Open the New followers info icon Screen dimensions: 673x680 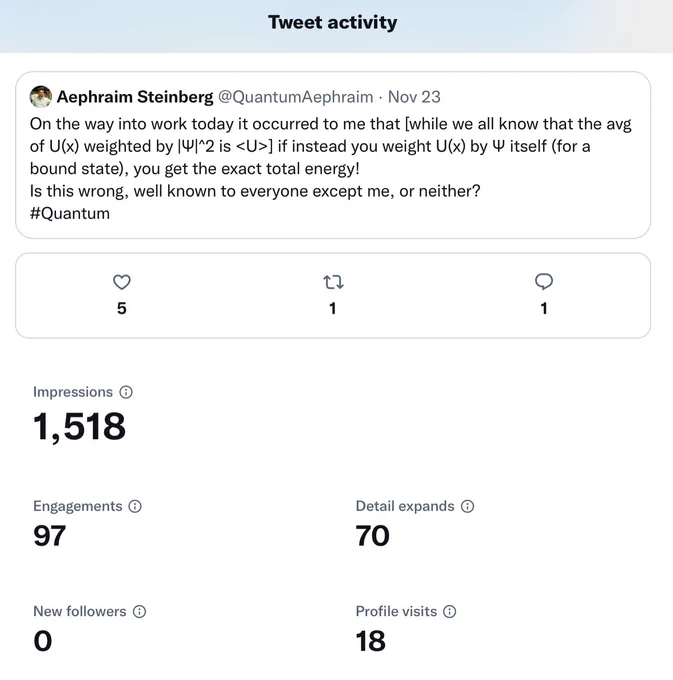(x=140, y=611)
